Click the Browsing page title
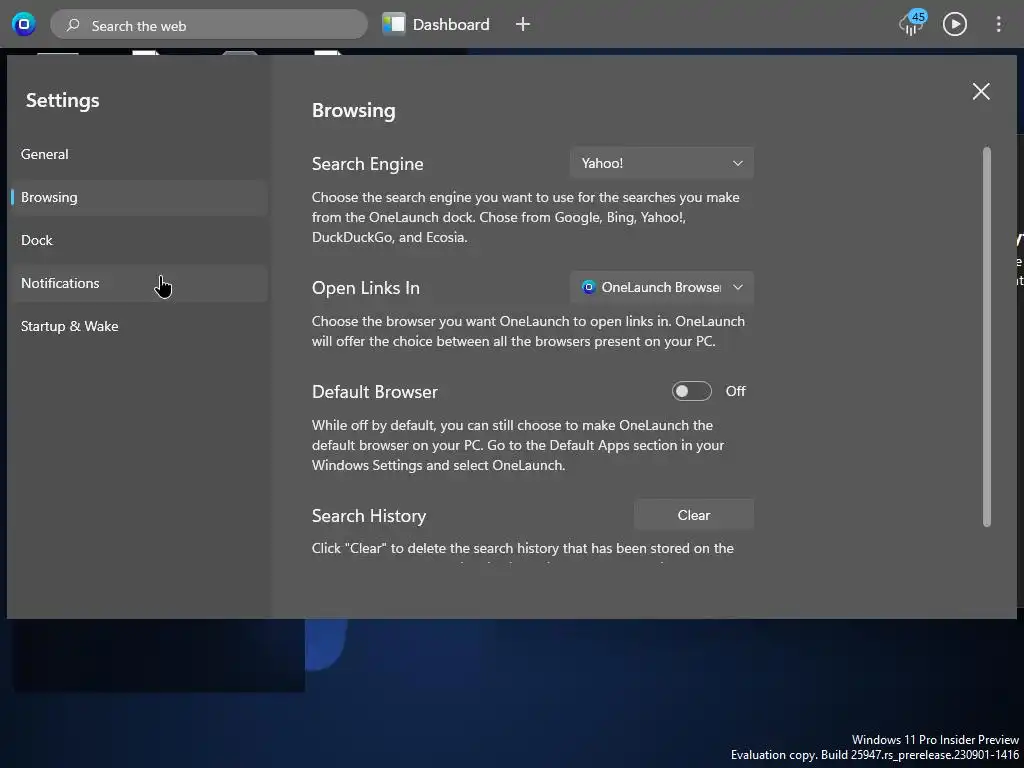 pyautogui.click(x=353, y=110)
